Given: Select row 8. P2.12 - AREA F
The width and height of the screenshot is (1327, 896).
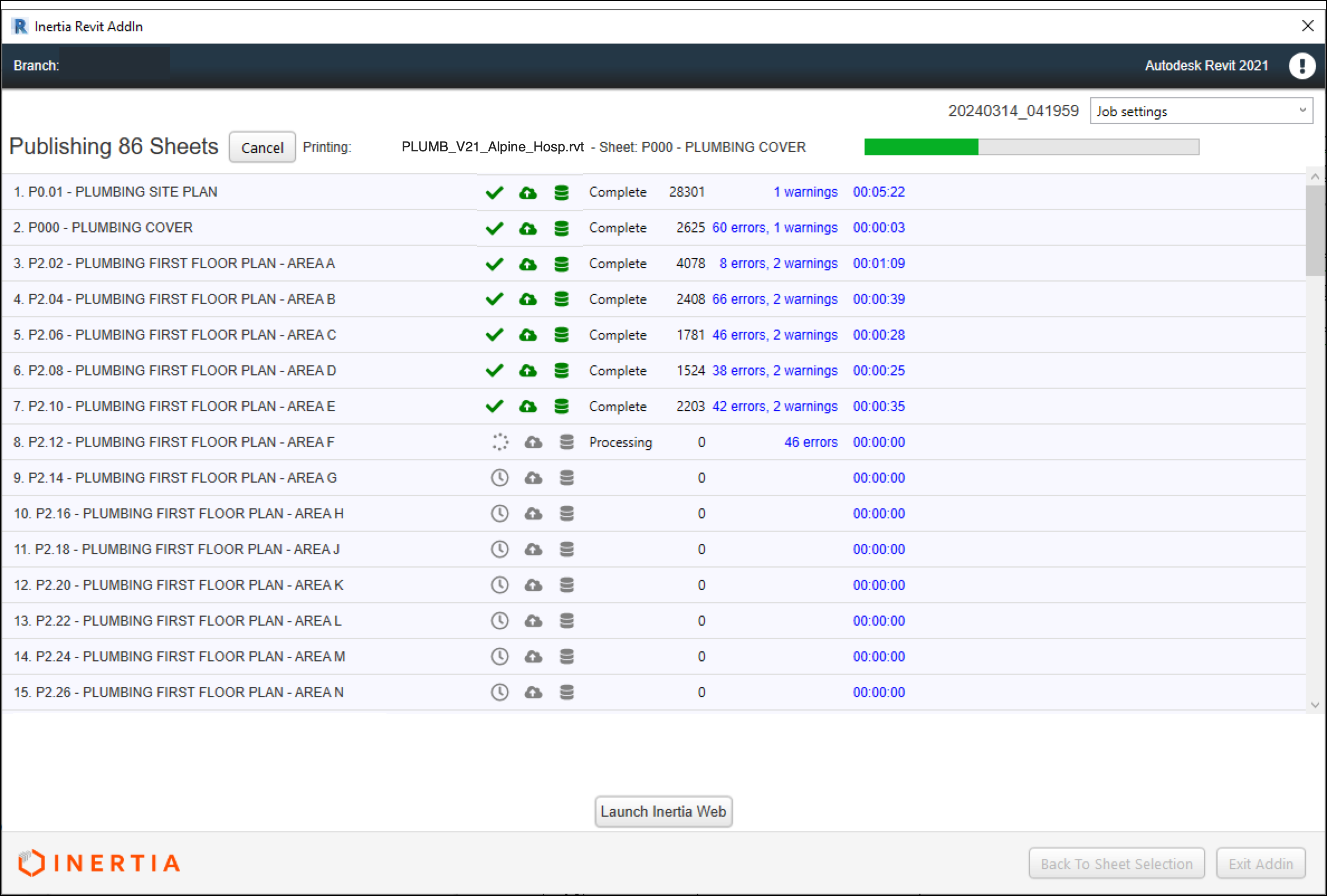Looking at the screenshot, I should click(653, 442).
